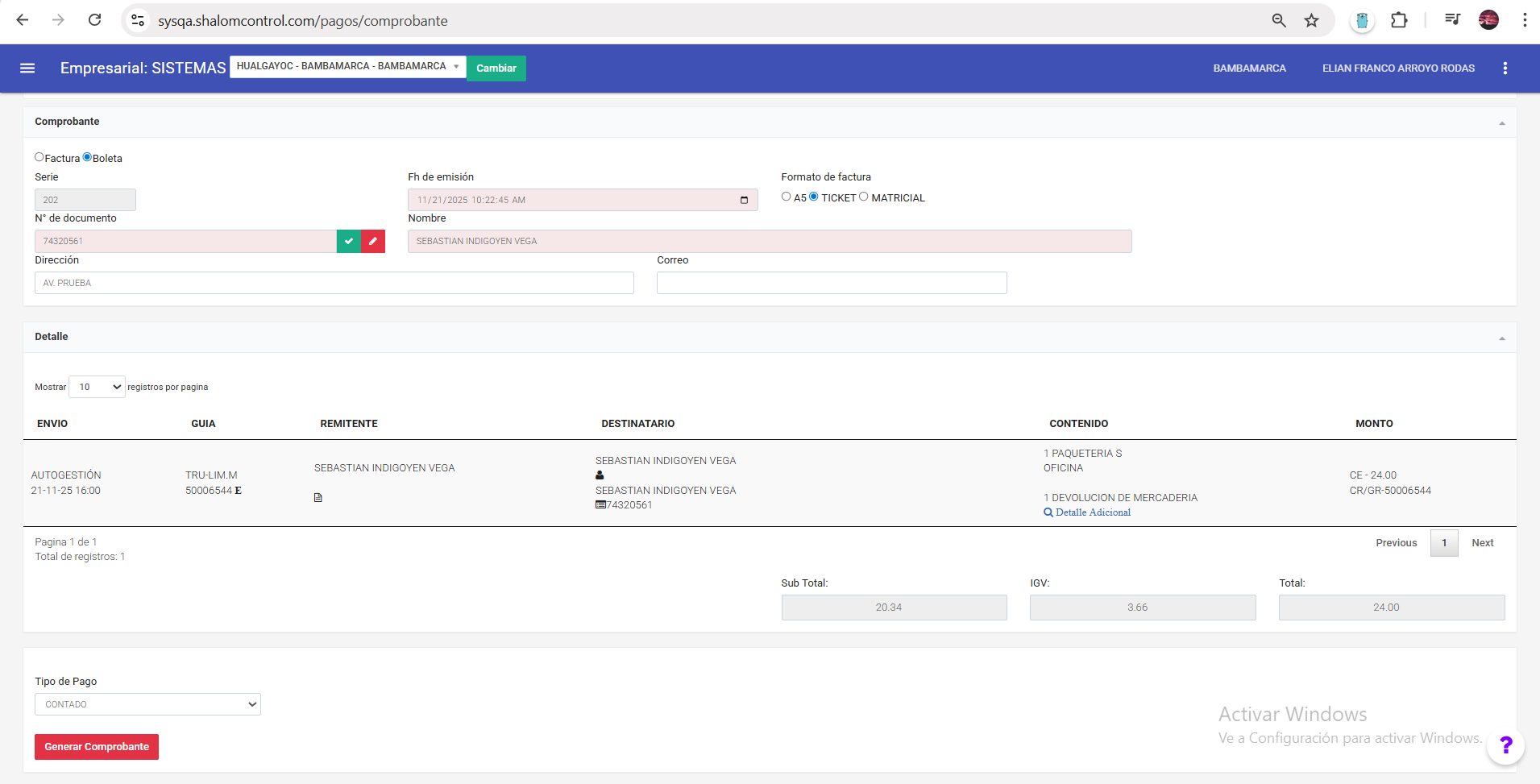Image resolution: width=1540 pixels, height=784 pixels.
Task: Select the Factura radio option
Action: tap(39, 157)
